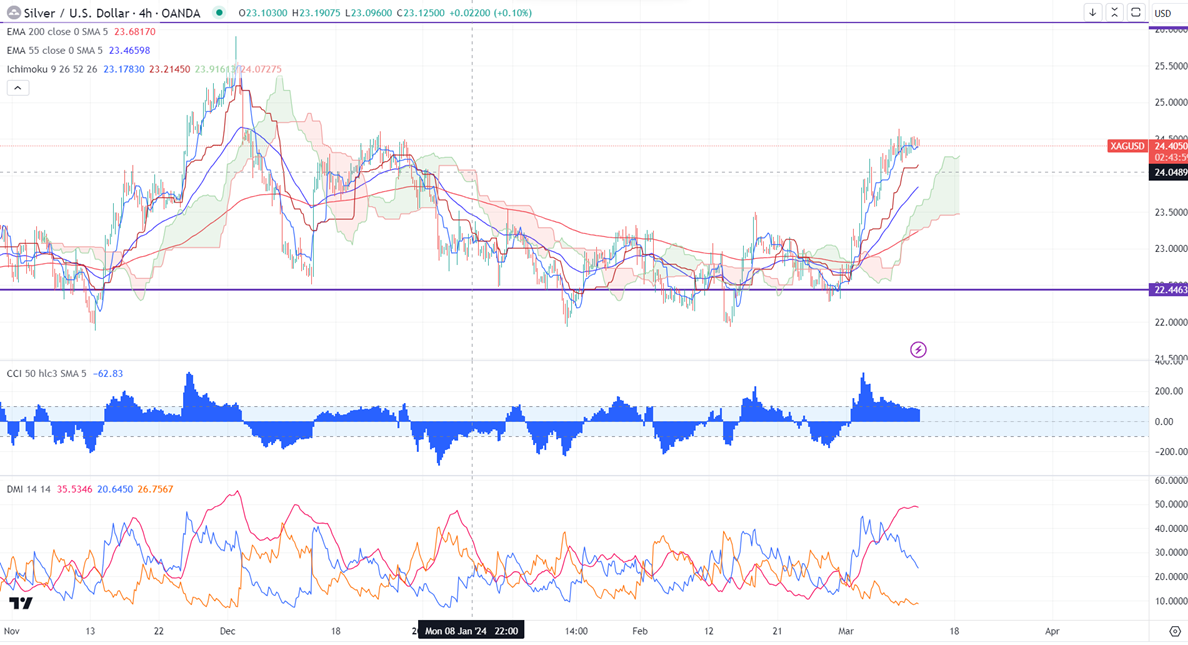Click the red XAGUSD price tag
Image resolution: width=1188 pixels, height=645 pixels.
(1127, 146)
